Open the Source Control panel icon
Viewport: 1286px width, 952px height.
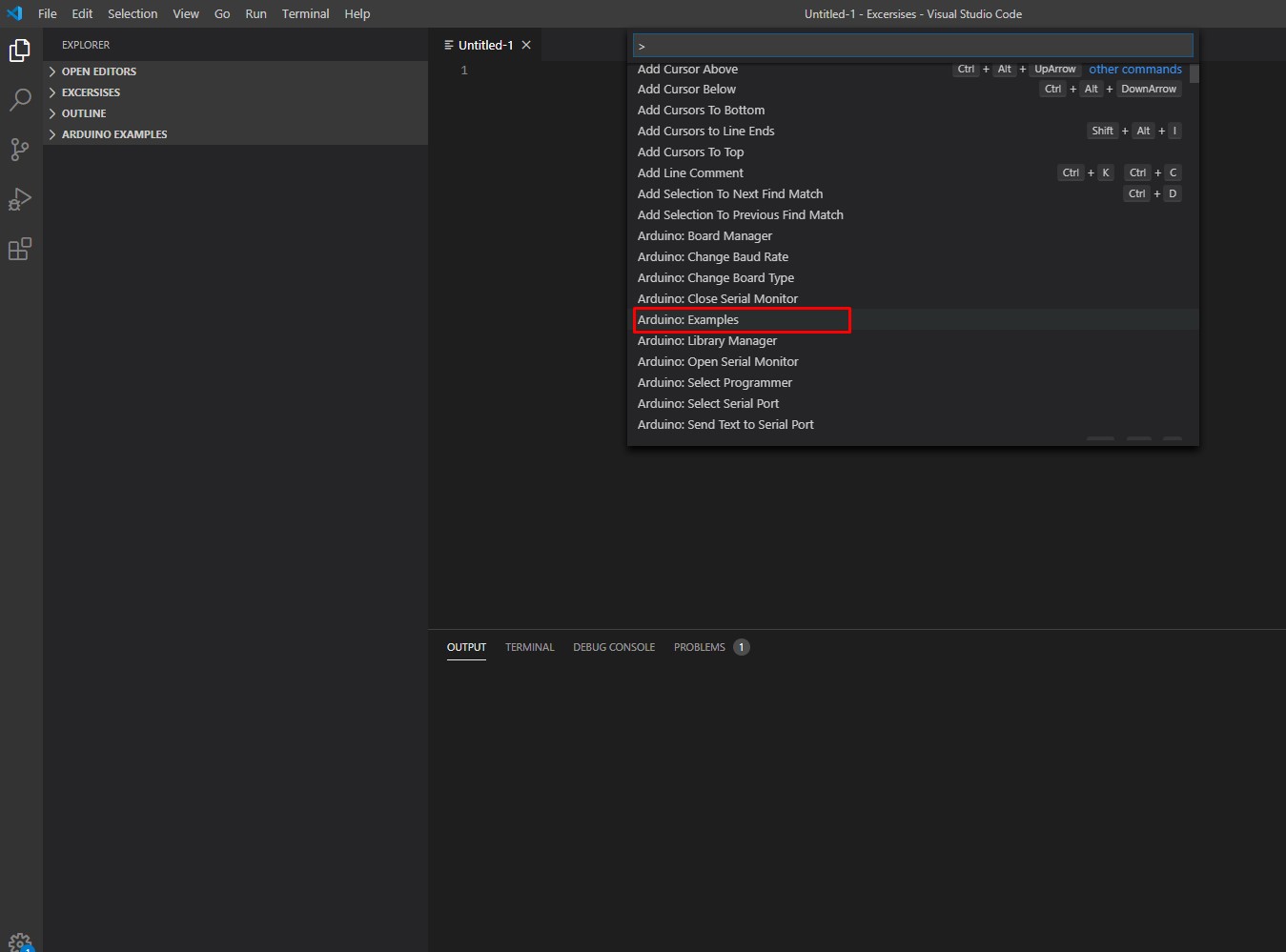click(x=20, y=149)
